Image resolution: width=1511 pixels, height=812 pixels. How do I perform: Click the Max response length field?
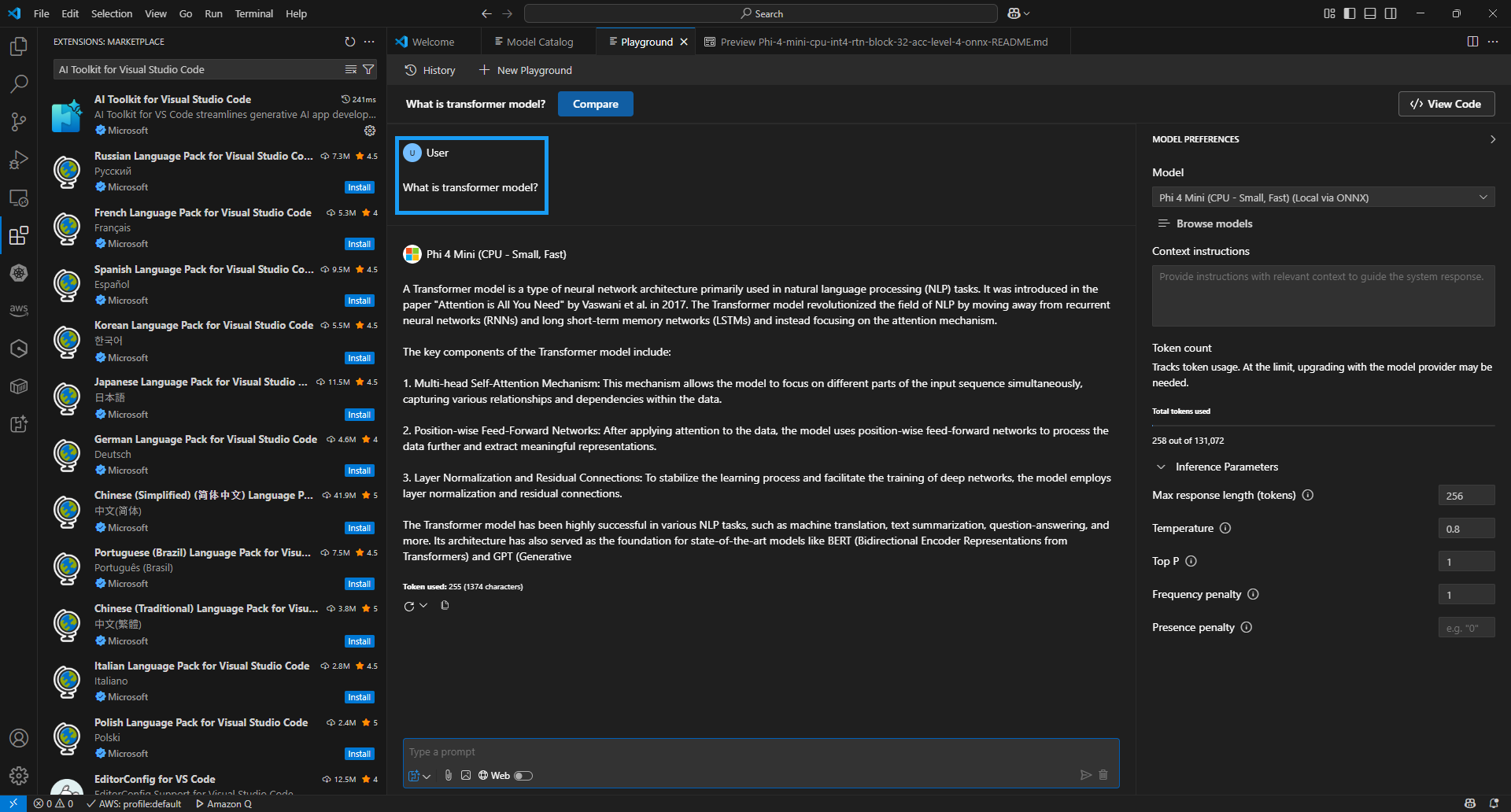(1466, 496)
